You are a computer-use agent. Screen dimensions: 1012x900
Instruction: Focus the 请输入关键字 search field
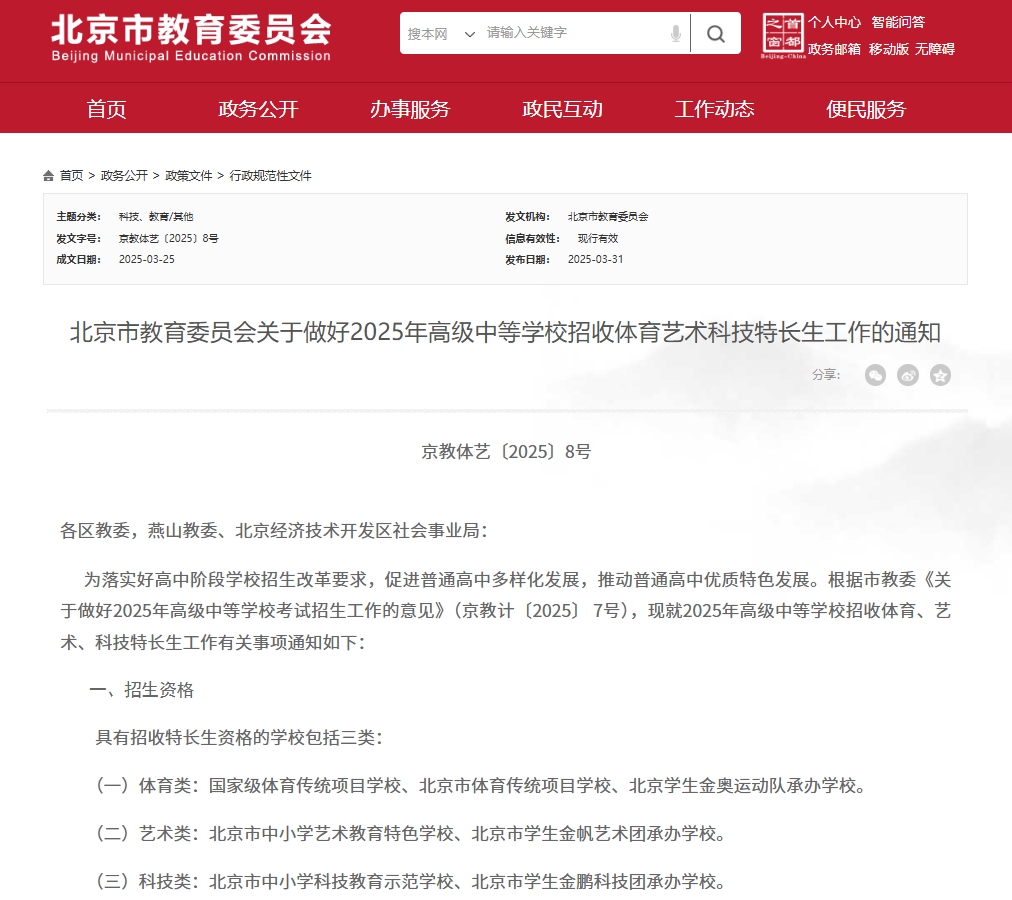point(574,33)
